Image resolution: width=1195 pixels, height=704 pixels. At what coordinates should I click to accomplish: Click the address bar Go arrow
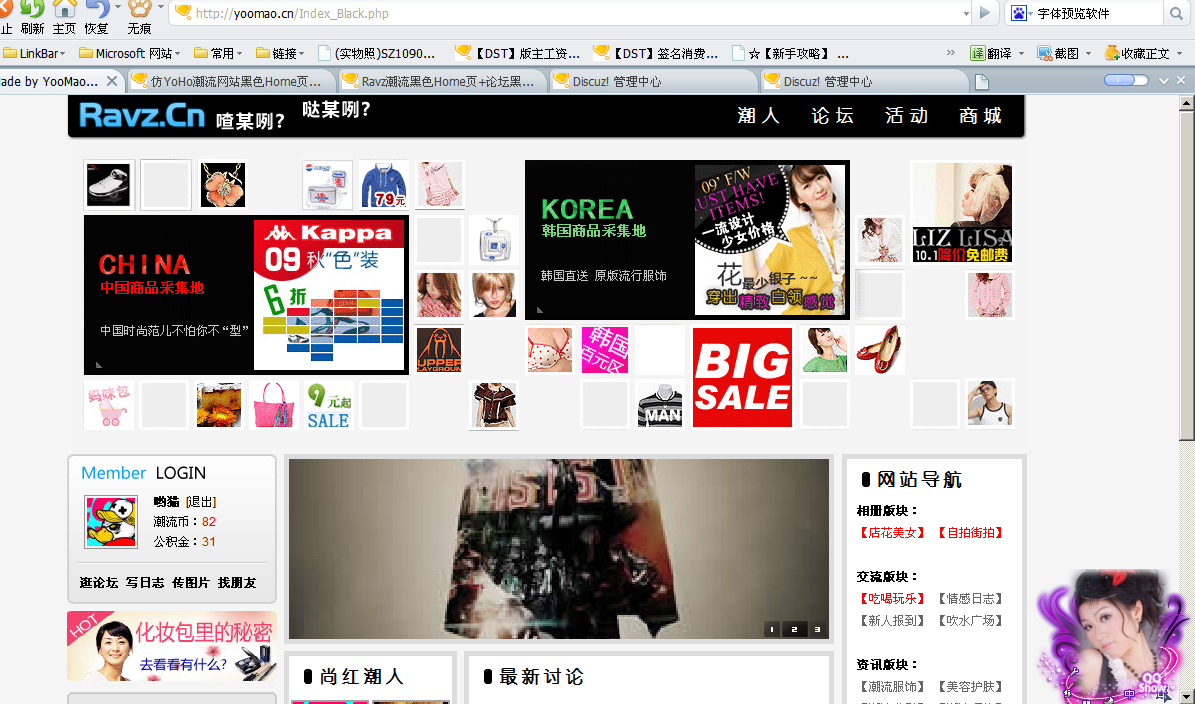point(985,13)
